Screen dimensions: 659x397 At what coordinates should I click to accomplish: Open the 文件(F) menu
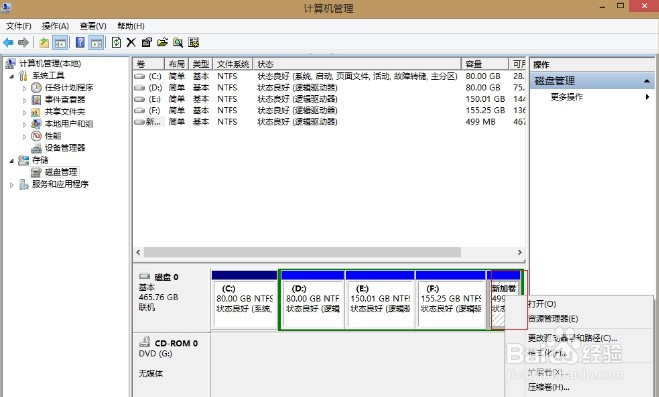click(x=18, y=26)
